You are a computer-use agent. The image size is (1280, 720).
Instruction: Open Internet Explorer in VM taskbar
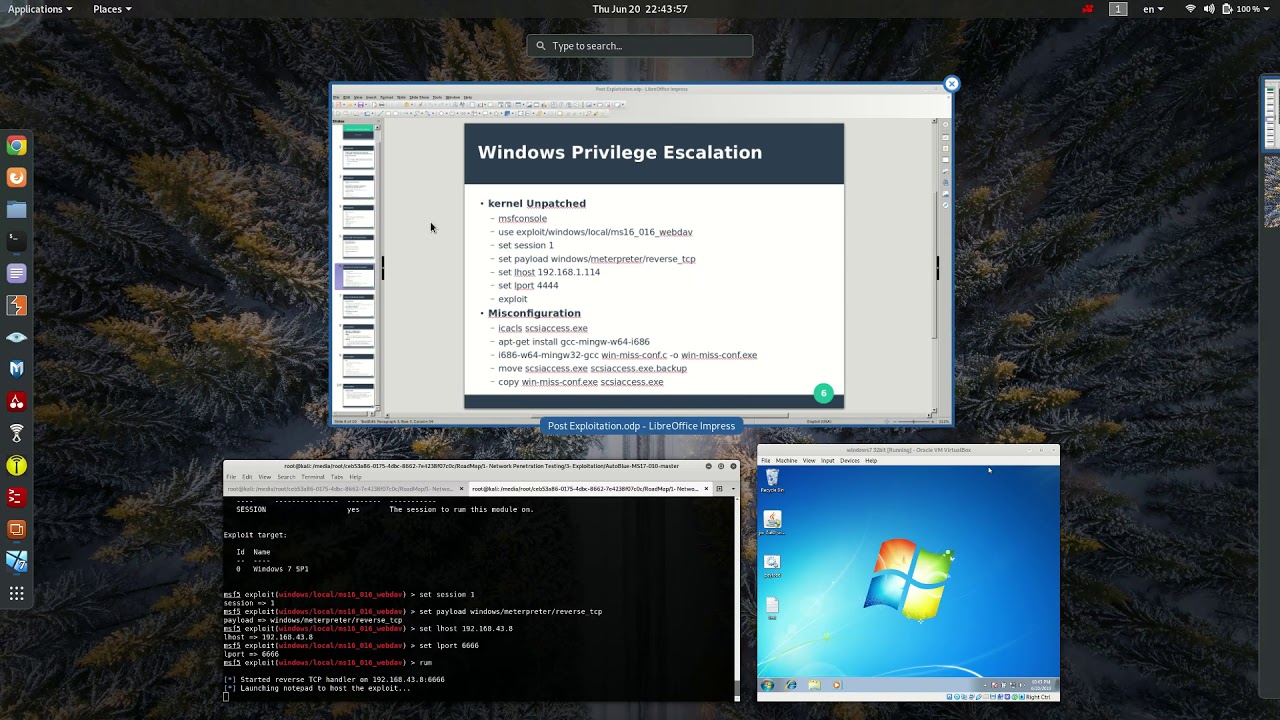pos(791,685)
